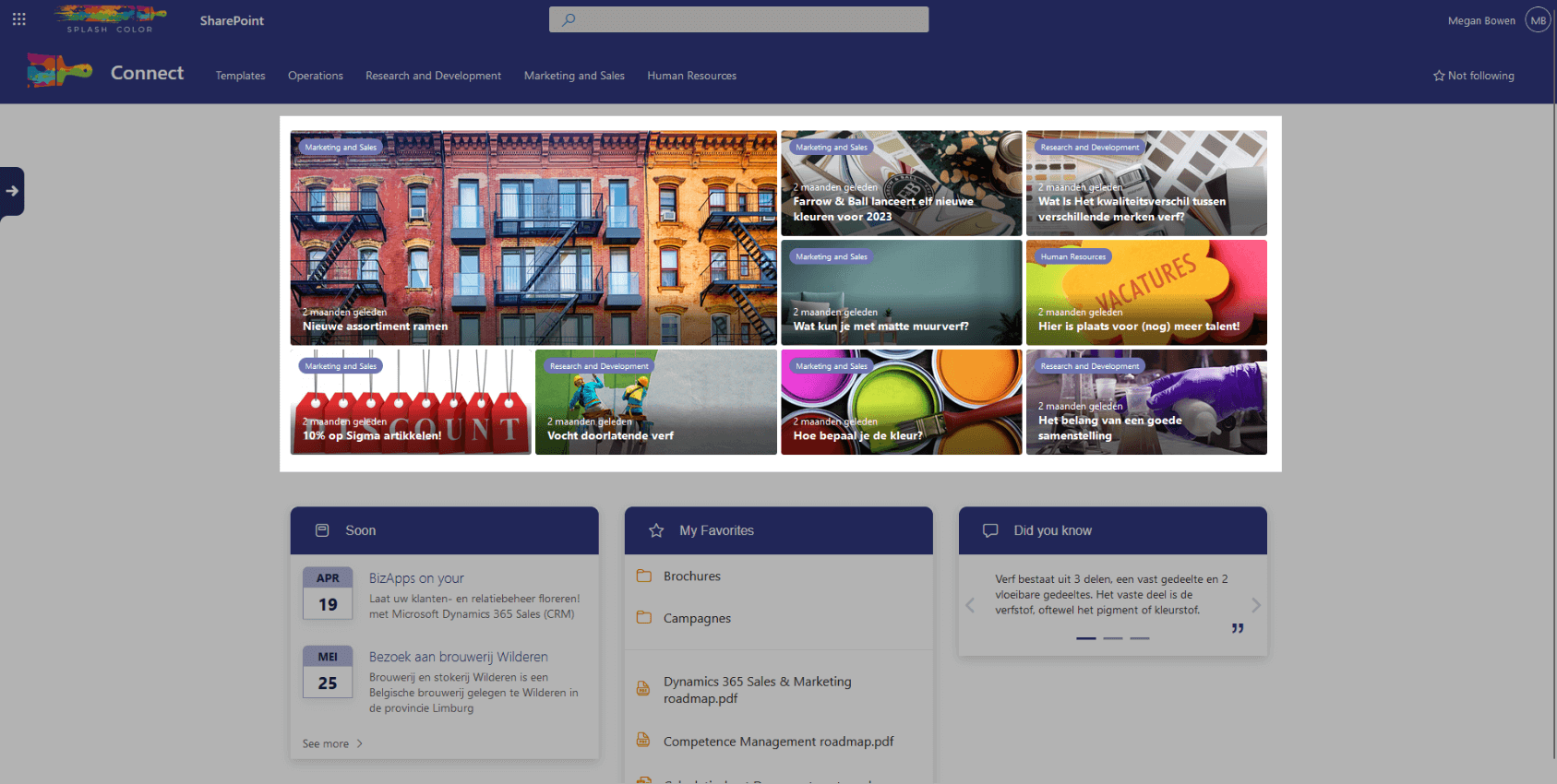Open BizApps on your event link
This screenshot has width=1557, height=784.
click(x=416, y=578)
